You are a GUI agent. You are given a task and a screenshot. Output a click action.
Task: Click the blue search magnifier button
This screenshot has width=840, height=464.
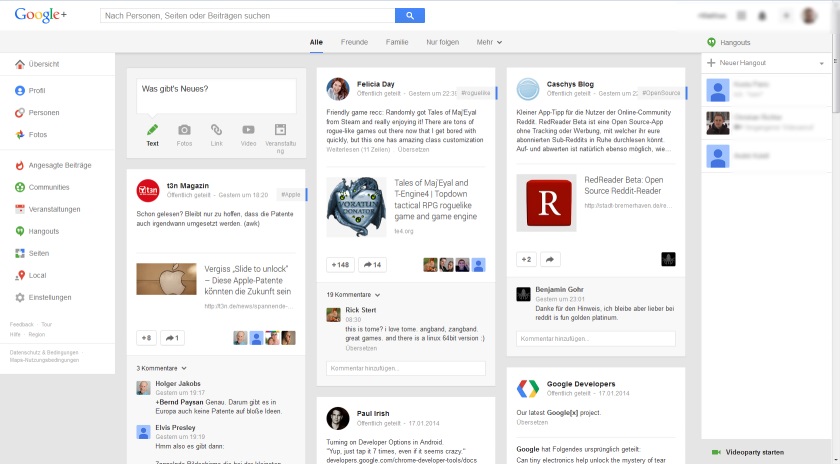click(410, 16)
